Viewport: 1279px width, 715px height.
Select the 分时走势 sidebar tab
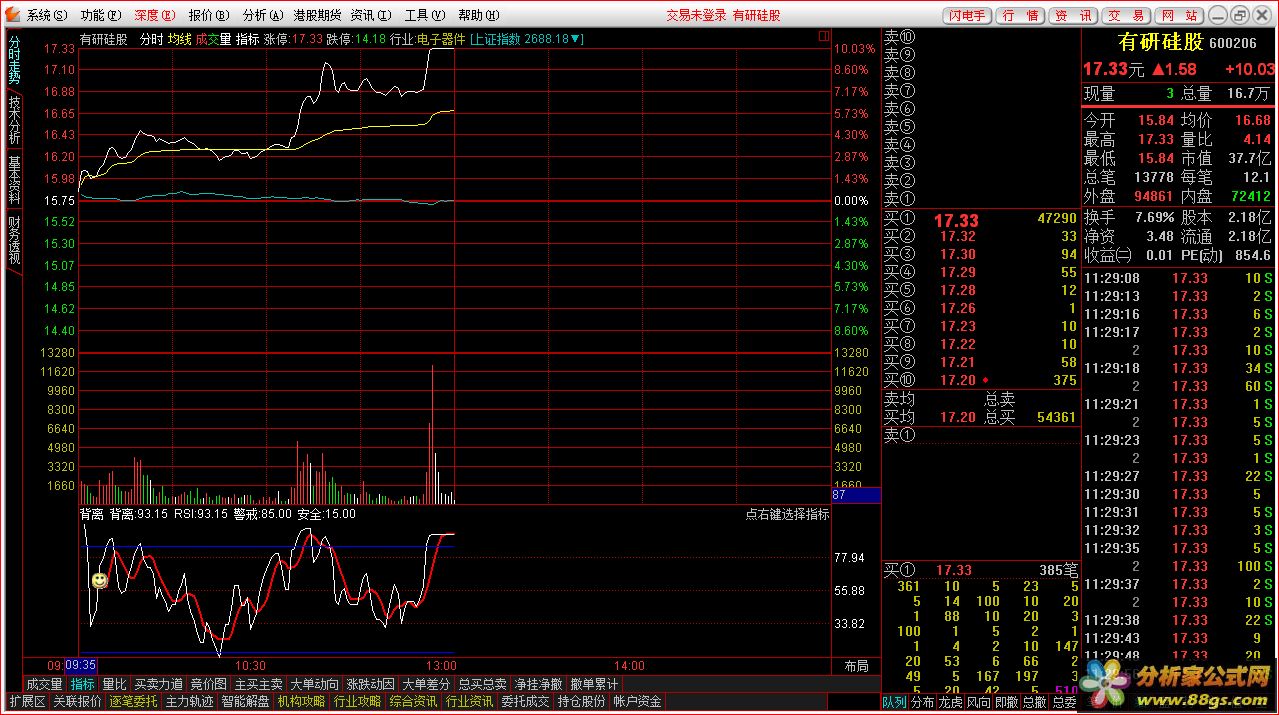tap(14, 59)
